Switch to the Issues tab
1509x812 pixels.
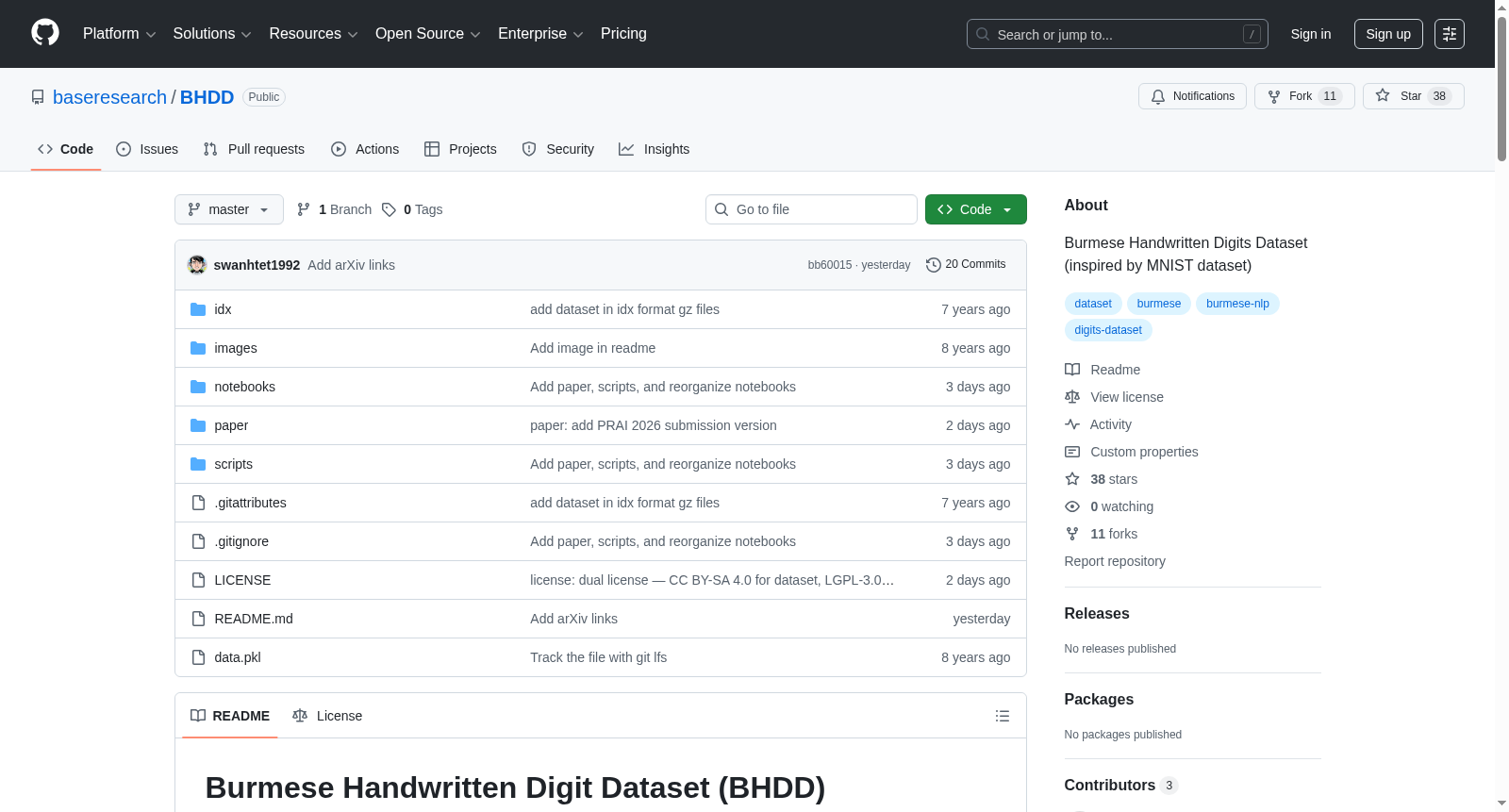(147, 149)
